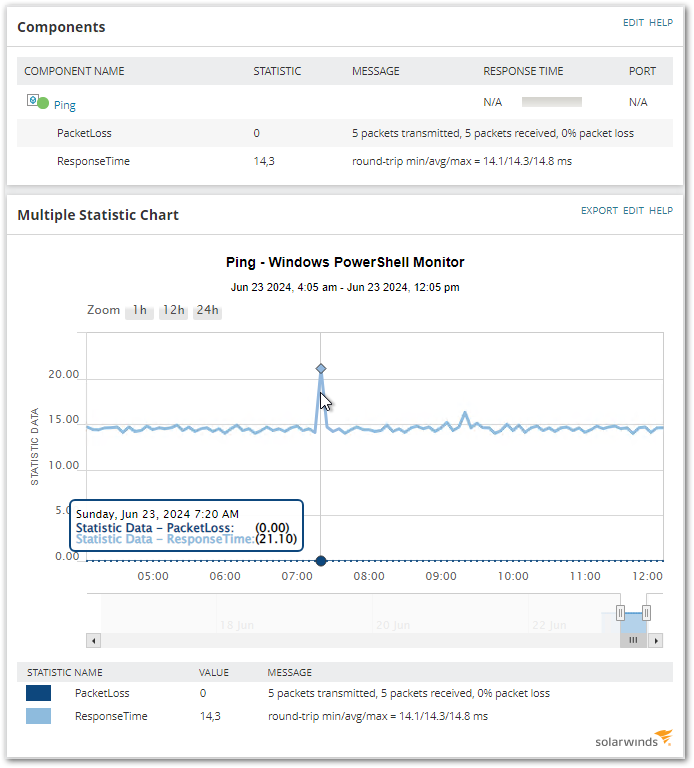Image resolution: width=694 pixels, height=768 pixels.
Task: Click the chart title Ping - Windows PowerShell Monitor
Action: click(345, 262)
